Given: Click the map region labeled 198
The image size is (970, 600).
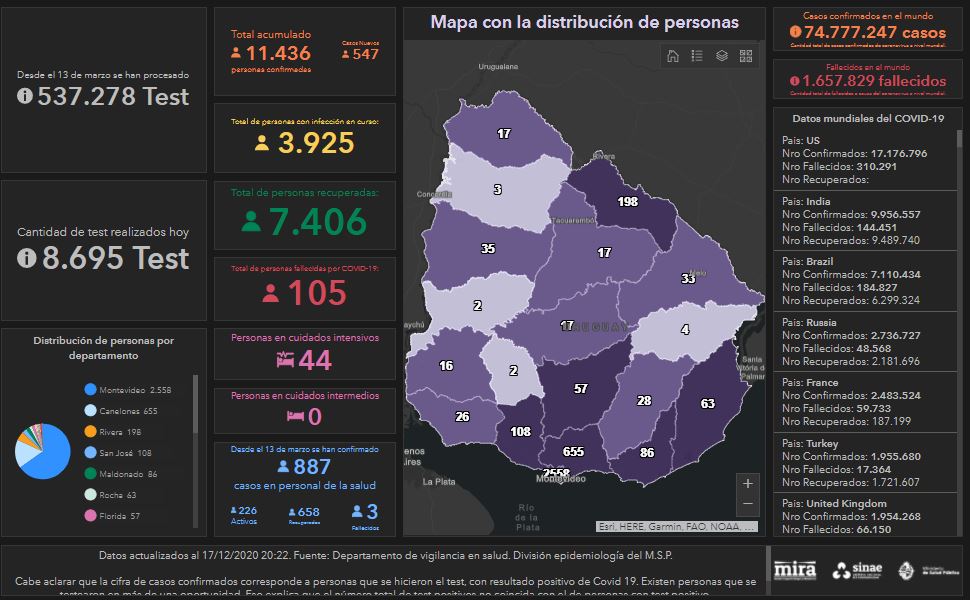Looking at the screenshot, I should 627,202.
